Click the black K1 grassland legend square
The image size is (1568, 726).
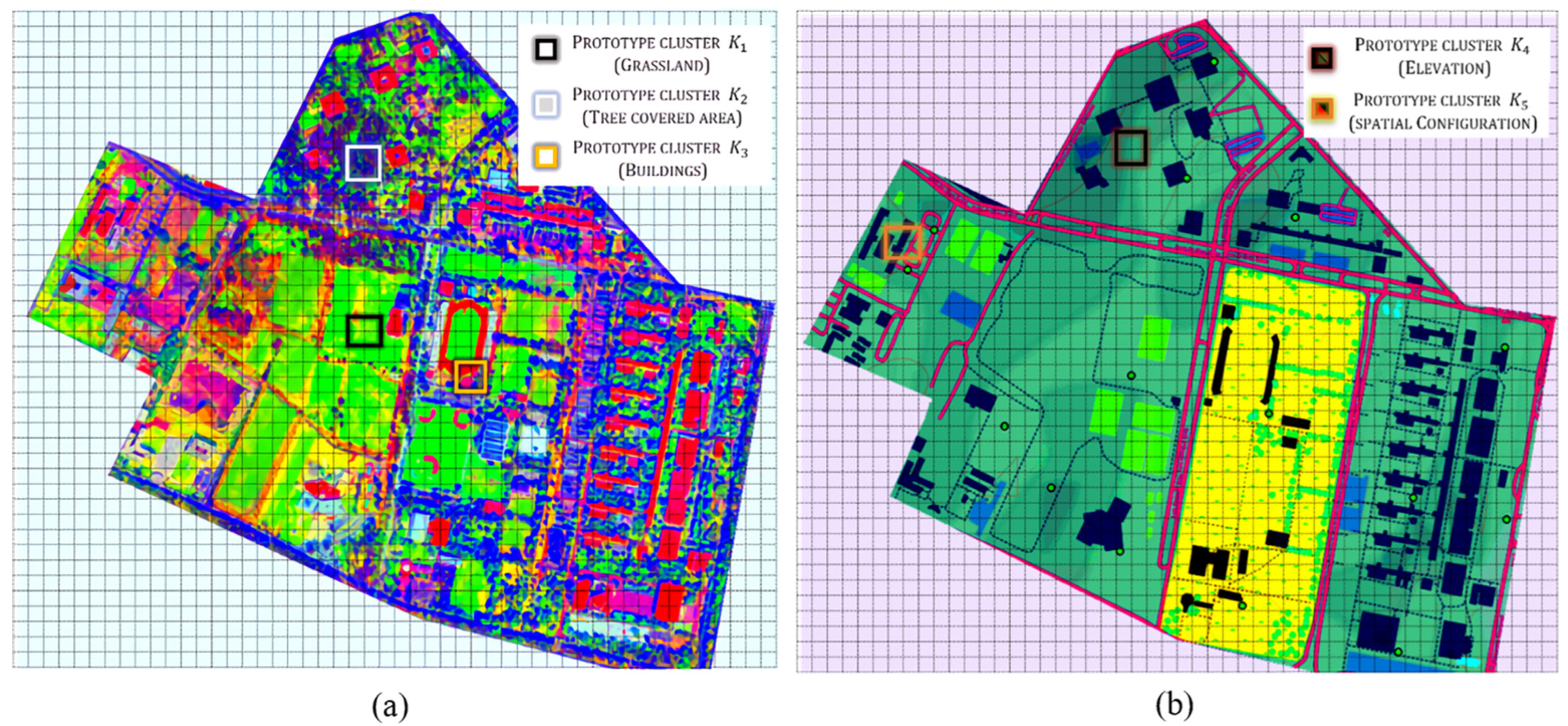pos(546,49)
